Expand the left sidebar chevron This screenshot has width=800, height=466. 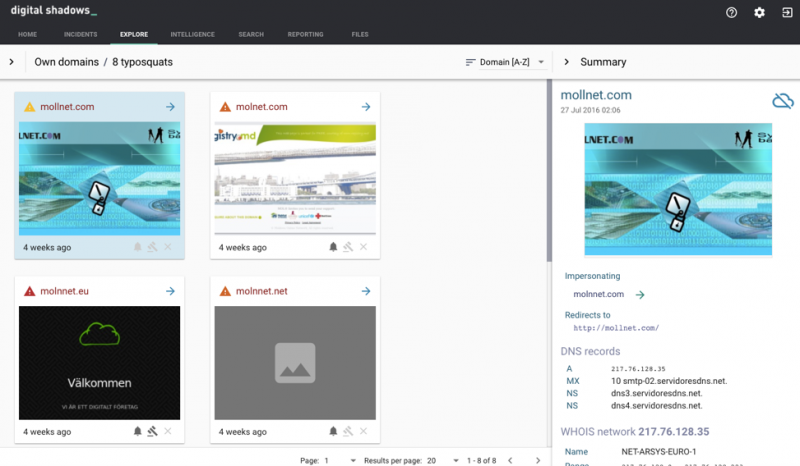(x=11, y=62)
